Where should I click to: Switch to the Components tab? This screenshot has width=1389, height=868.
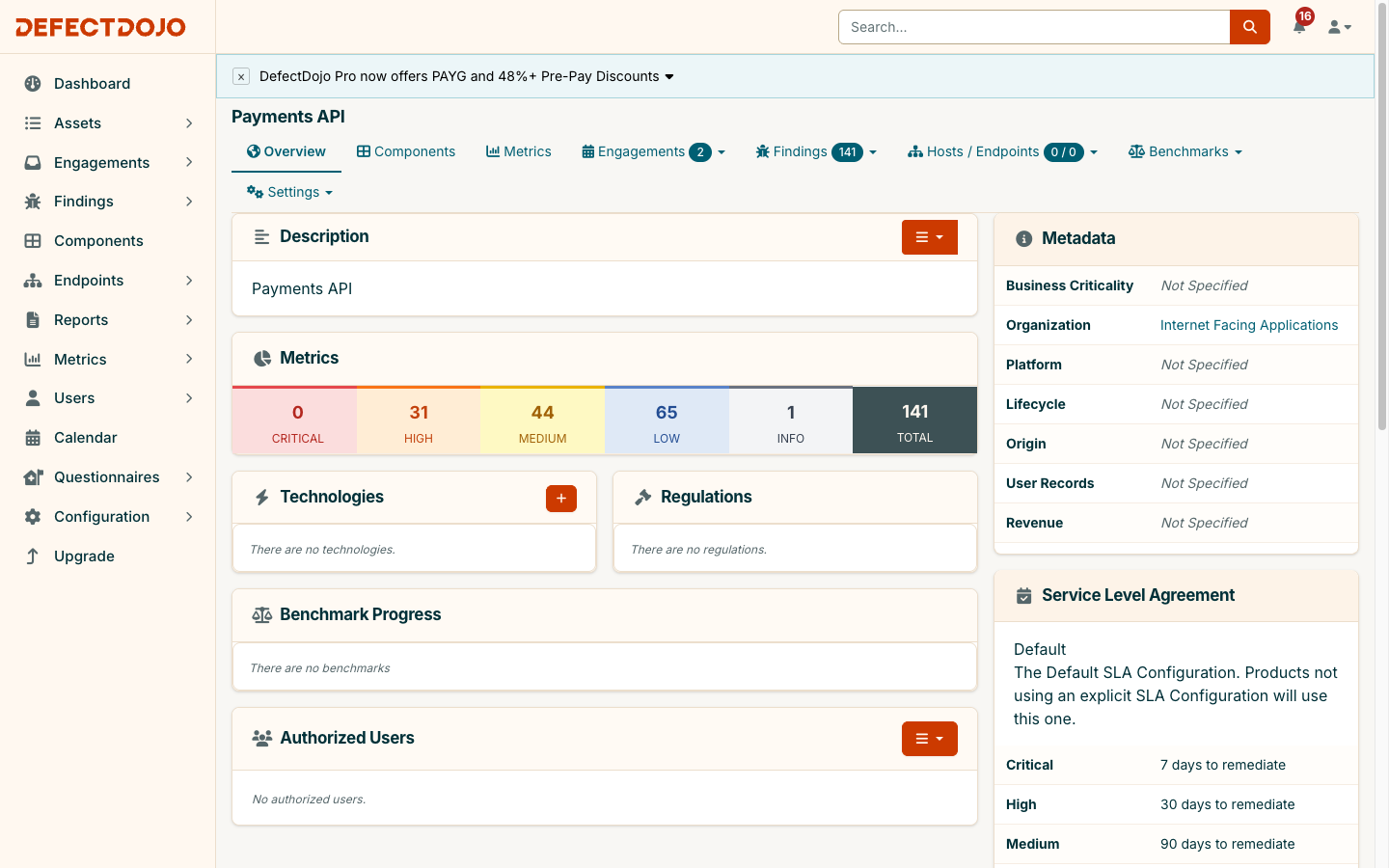click(406, 151)
